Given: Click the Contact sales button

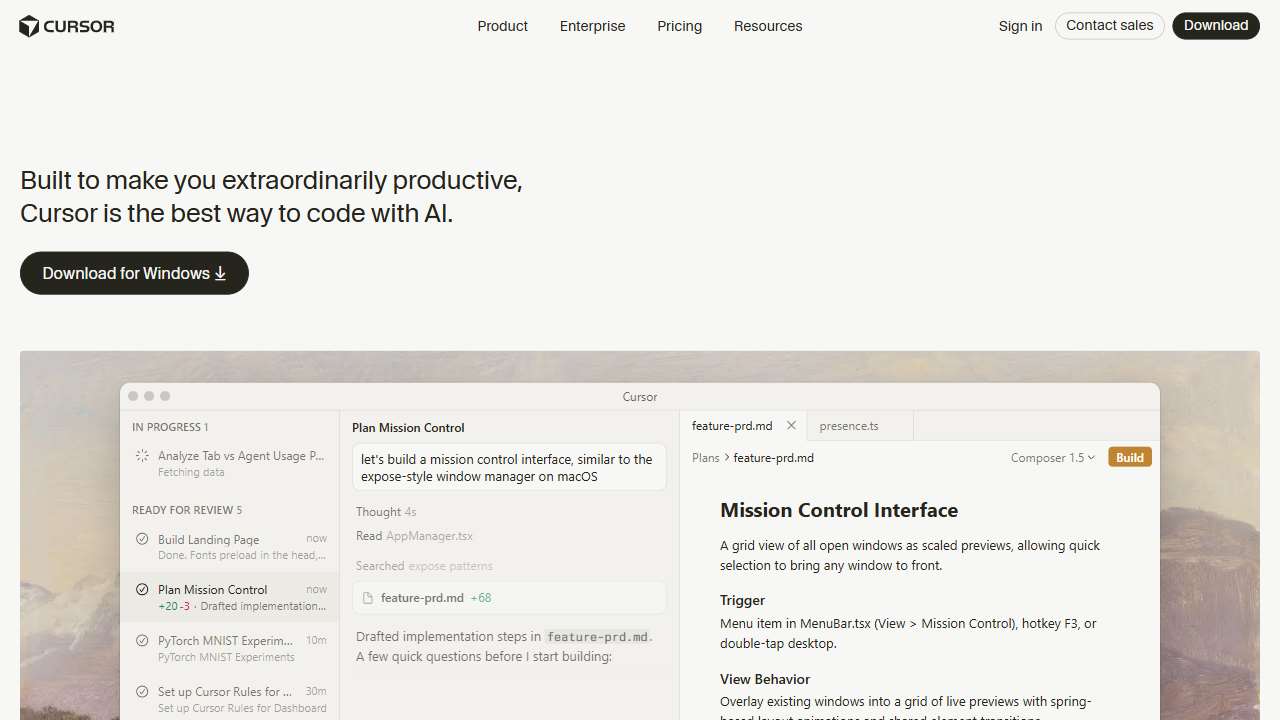Looking at the screenshot, I should point(1109,25).
